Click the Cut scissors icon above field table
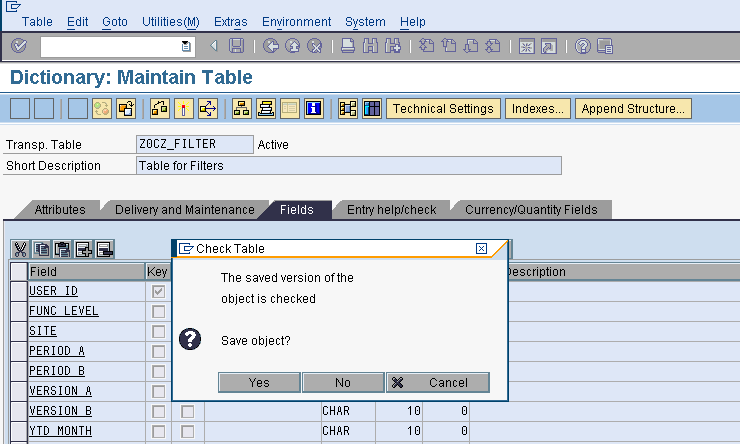Viewport: 740px width, 444px height. coord(20,249)
